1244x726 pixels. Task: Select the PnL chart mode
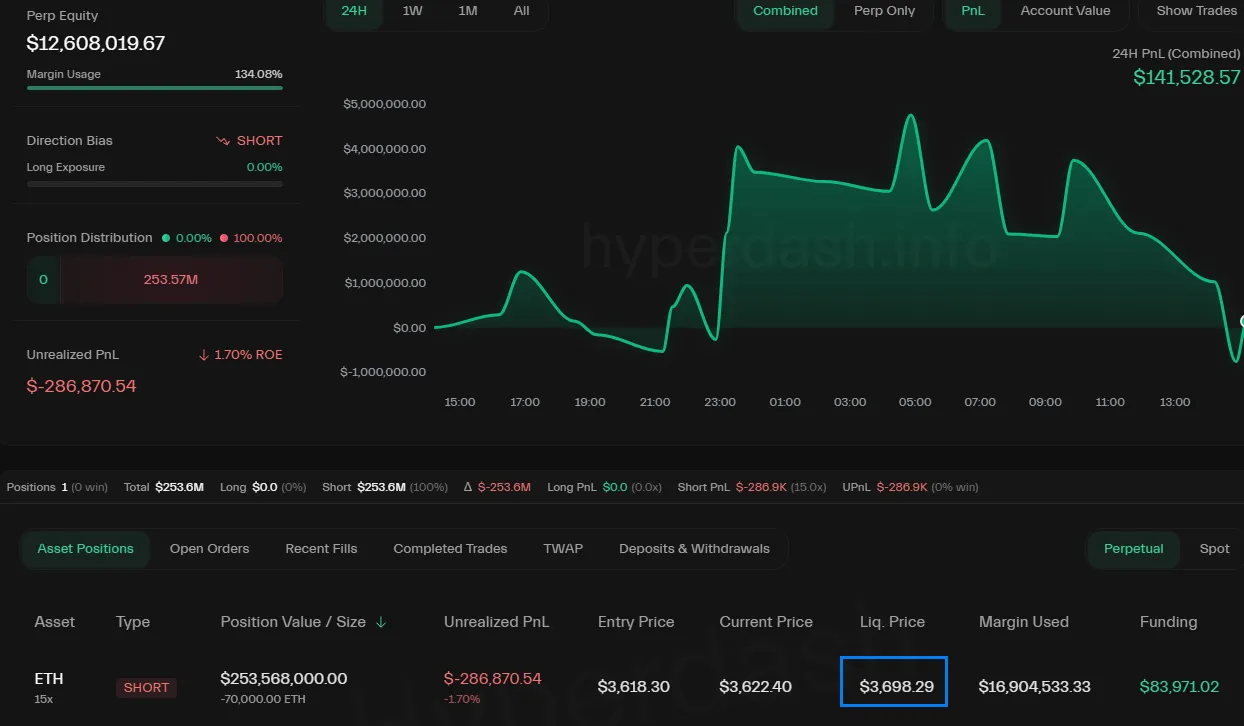972,11
